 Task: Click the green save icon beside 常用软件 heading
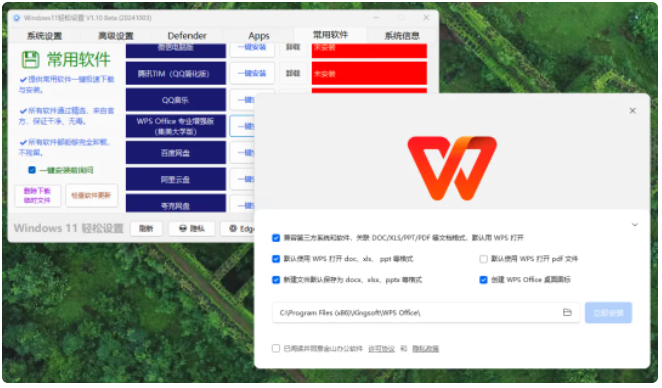[30, 60]
